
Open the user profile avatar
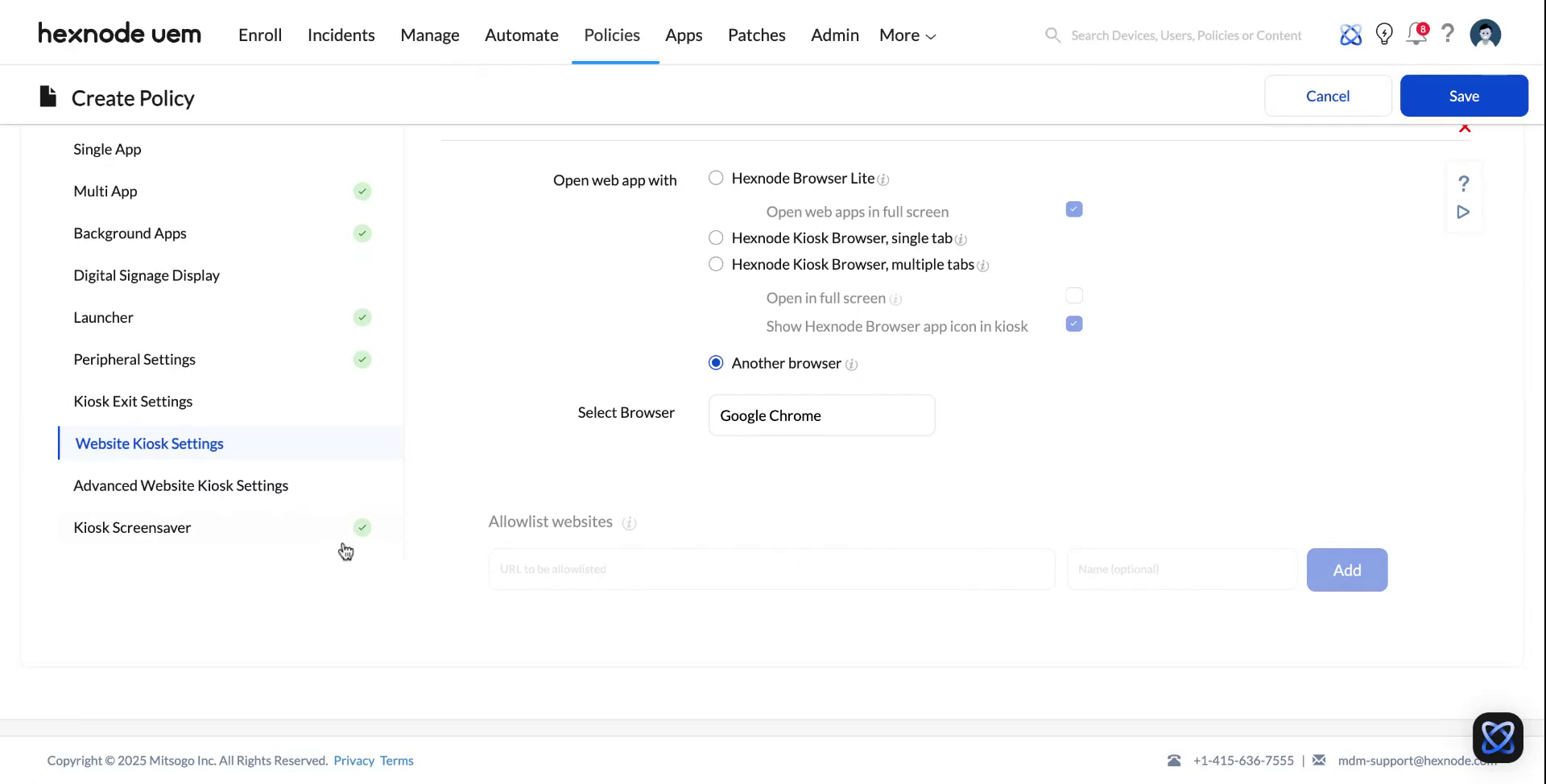(x=1486, y=34)
